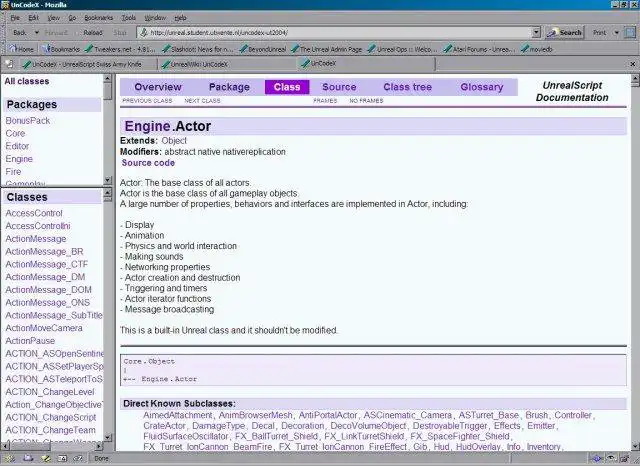Switch to UnCodeX - UnrealScript Swiss Army Knife tab
The image size is (640, 466).
pos(87,64)
